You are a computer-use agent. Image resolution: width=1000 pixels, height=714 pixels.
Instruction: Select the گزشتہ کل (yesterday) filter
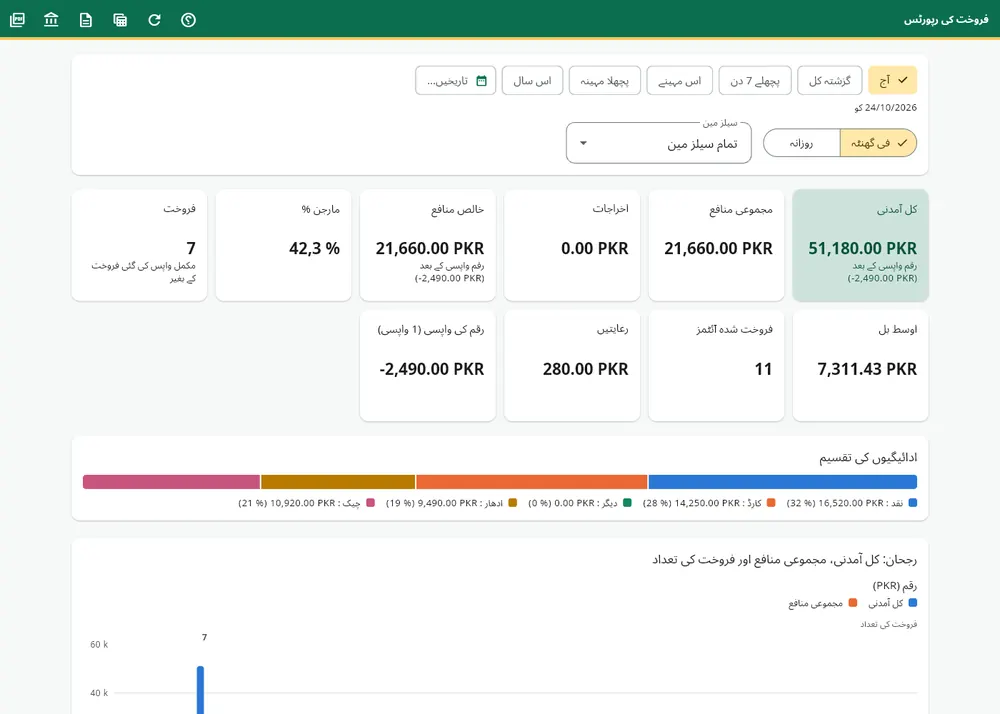click(x=830, y=80)
